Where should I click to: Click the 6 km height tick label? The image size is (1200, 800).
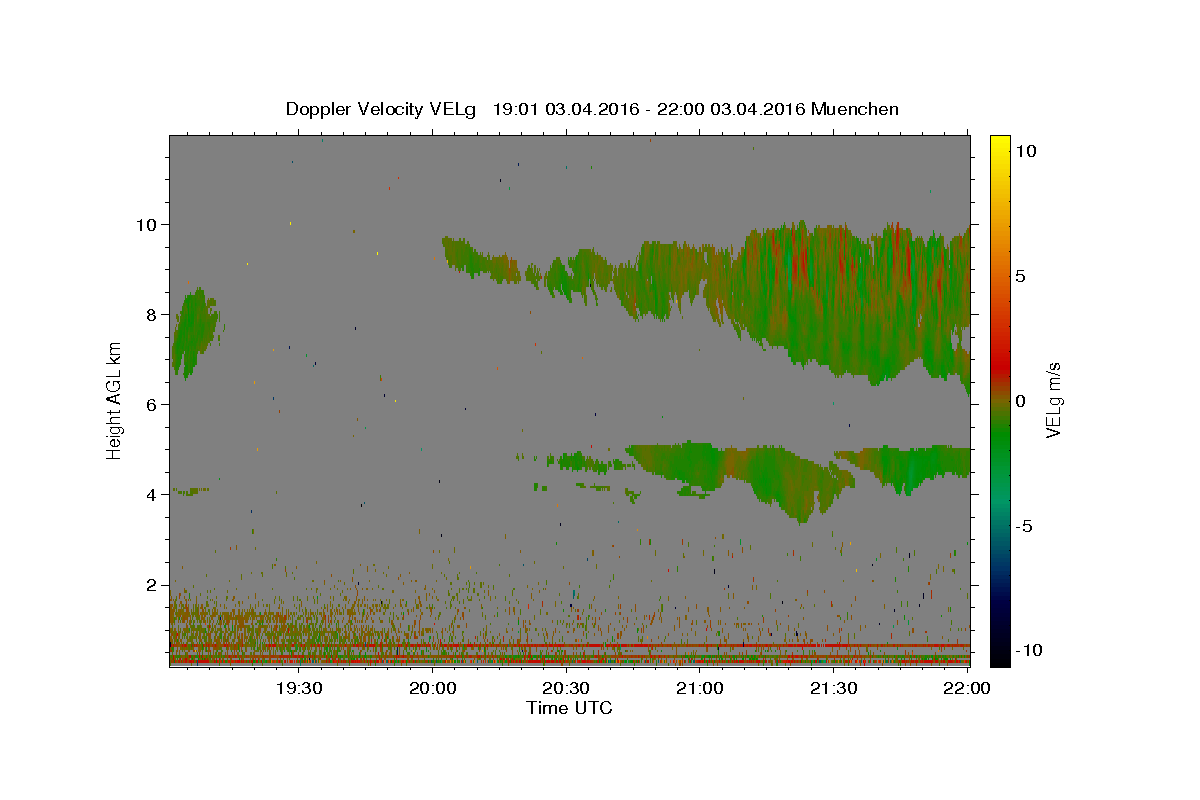153,404
